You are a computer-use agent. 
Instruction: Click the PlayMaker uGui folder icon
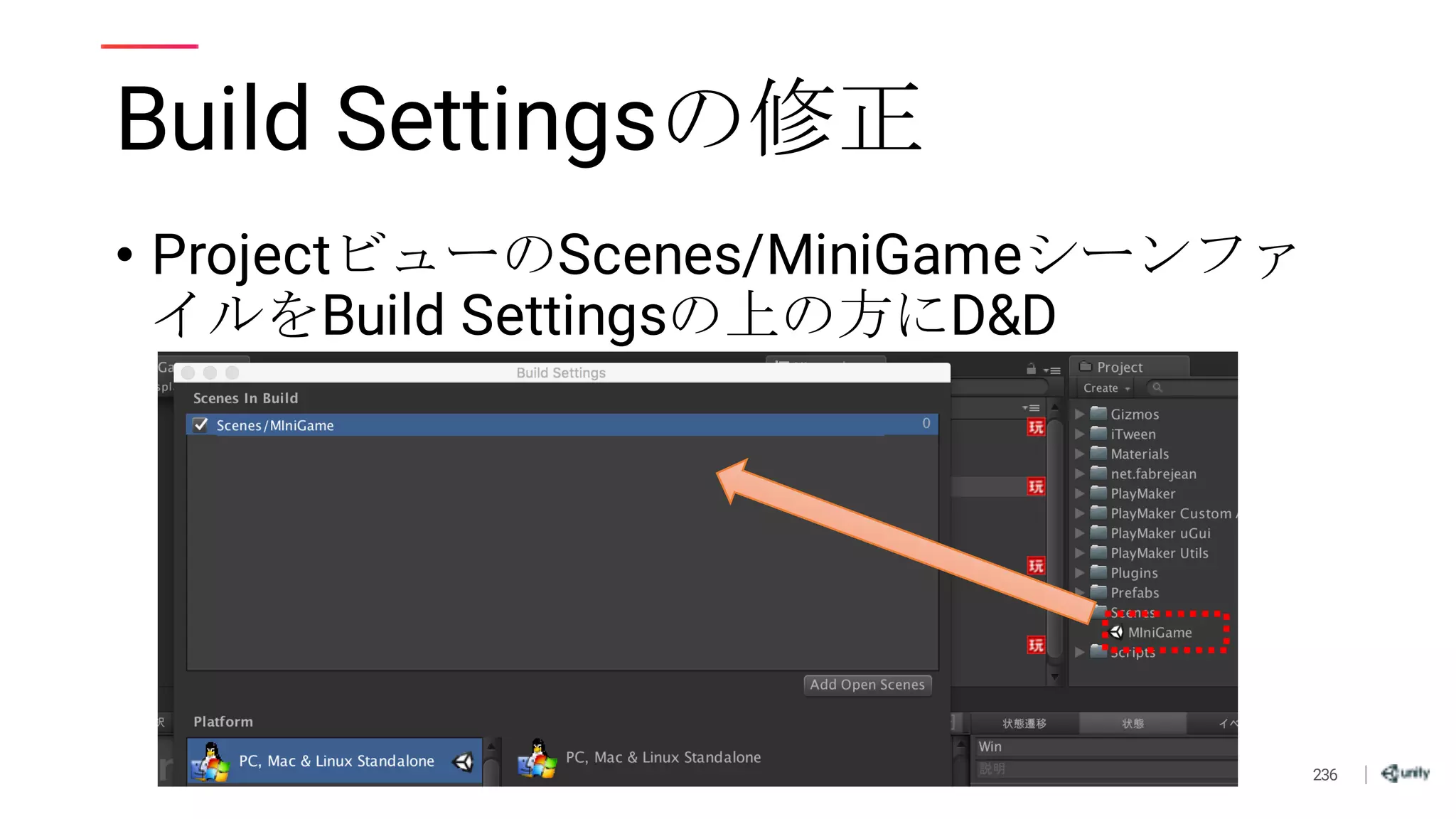point(1099,532)
